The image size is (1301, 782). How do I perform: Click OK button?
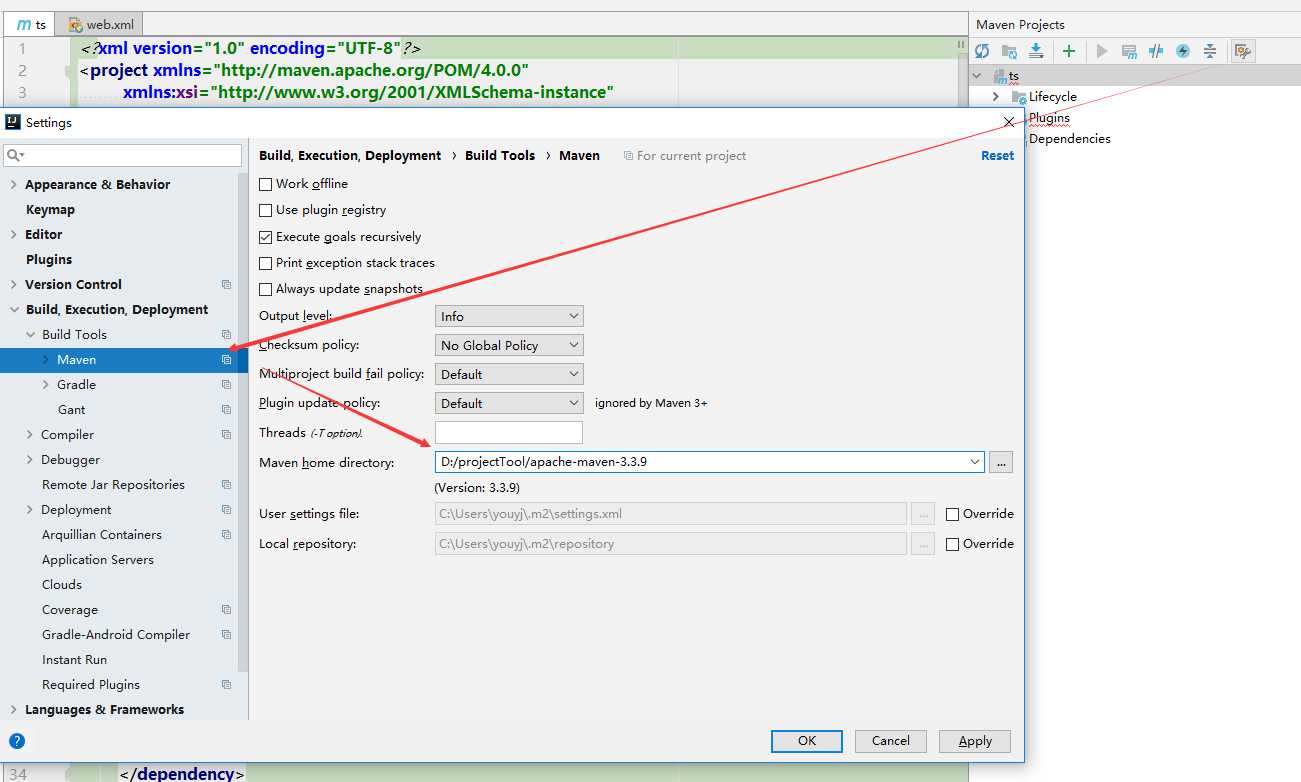click(x=807, y=741)
